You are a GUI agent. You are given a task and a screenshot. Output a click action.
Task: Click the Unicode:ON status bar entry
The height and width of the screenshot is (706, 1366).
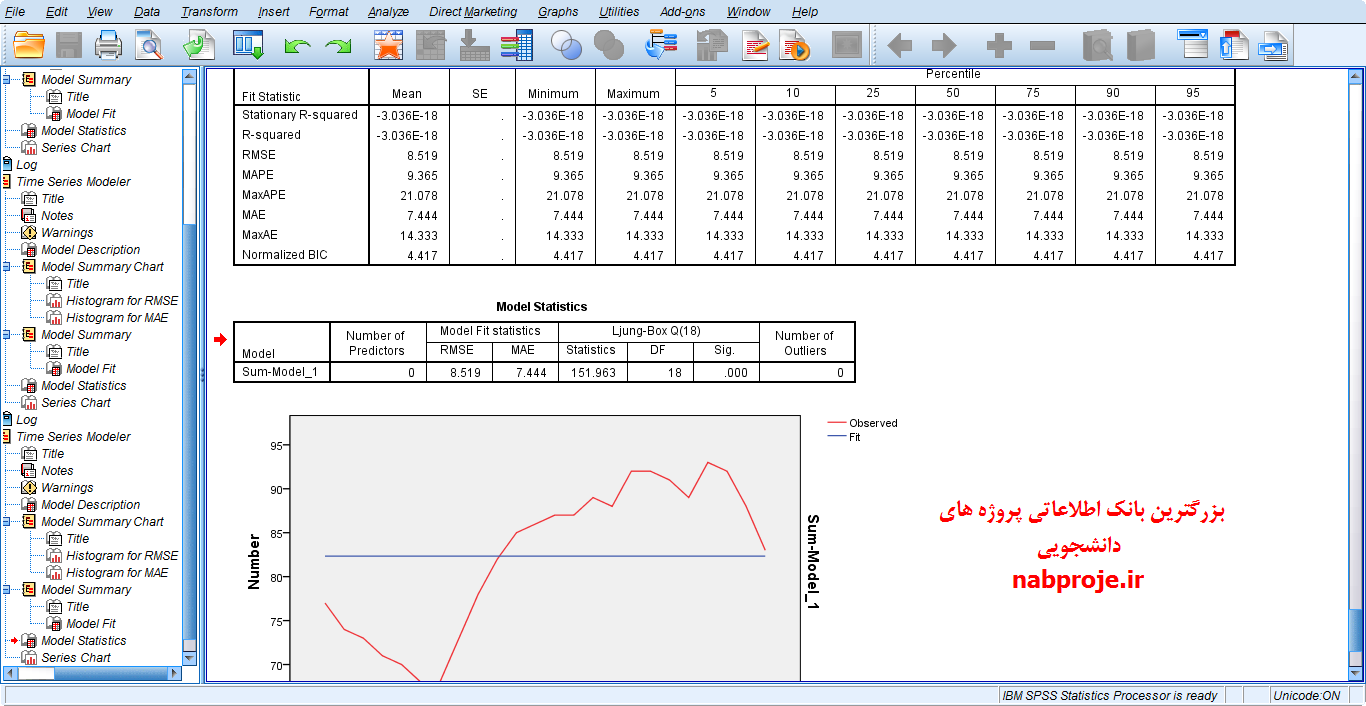[x=1306, y=695]
